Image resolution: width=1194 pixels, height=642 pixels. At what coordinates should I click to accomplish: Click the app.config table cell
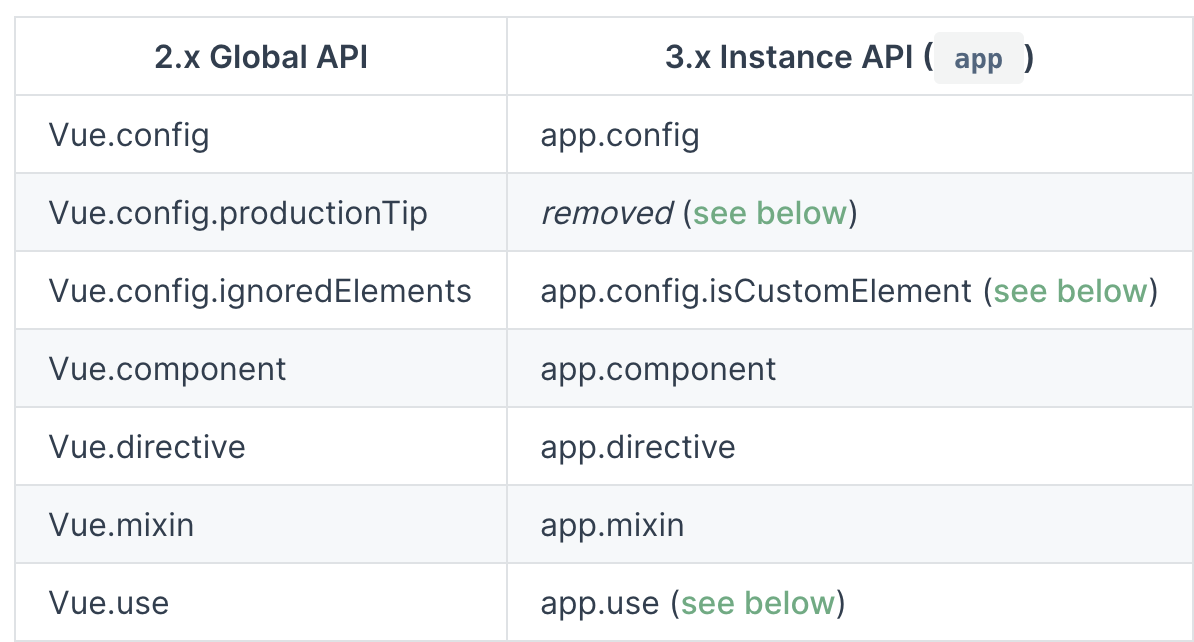coord(850,135)
